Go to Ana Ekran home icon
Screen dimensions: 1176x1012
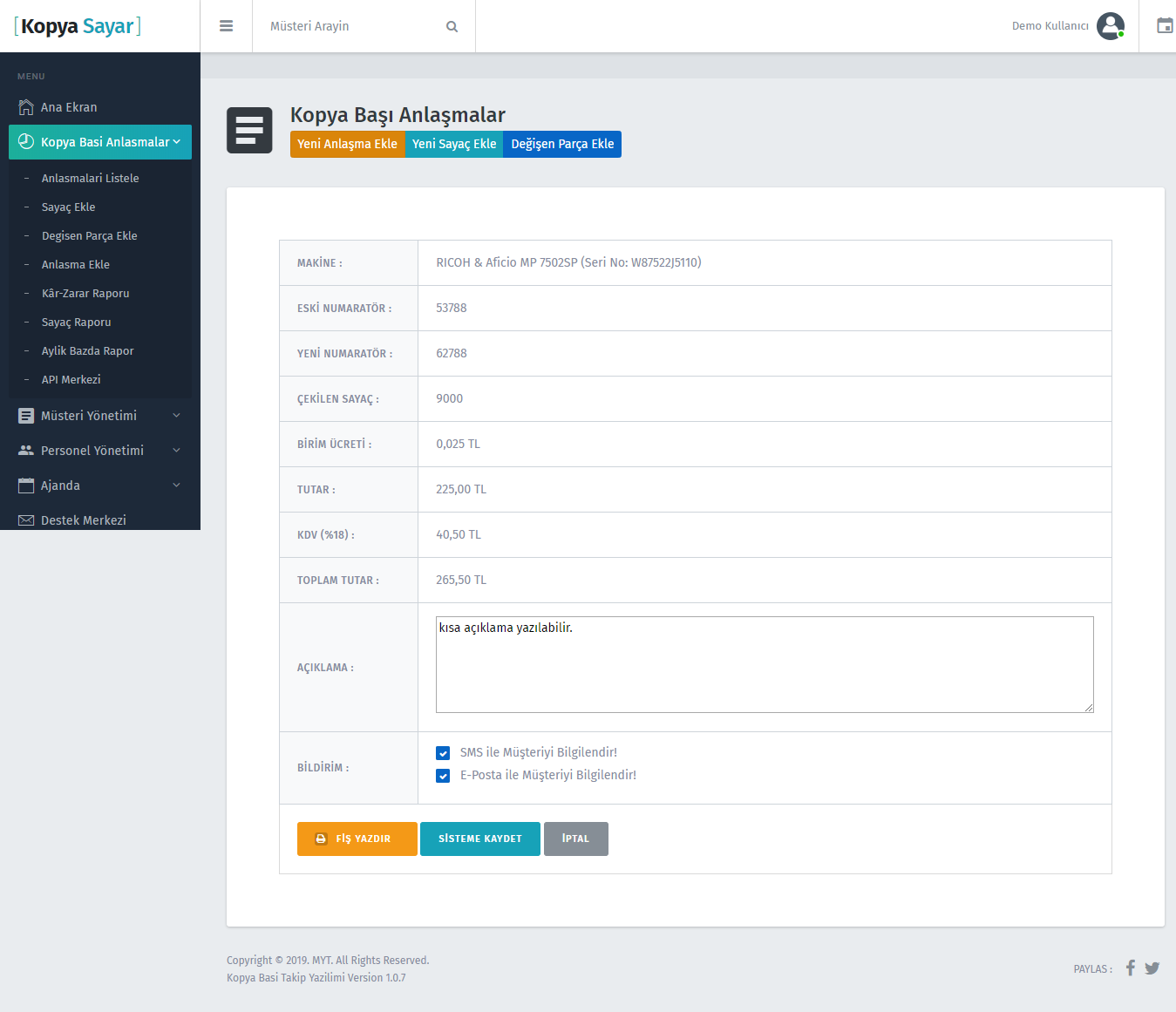[26, 107]
